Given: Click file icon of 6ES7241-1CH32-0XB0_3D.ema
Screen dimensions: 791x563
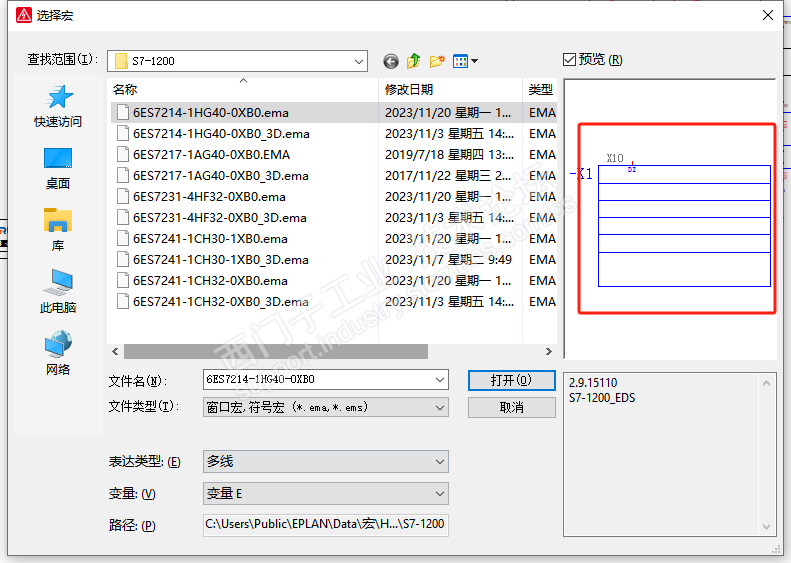Looking at the screenshot, I should 123,301.
